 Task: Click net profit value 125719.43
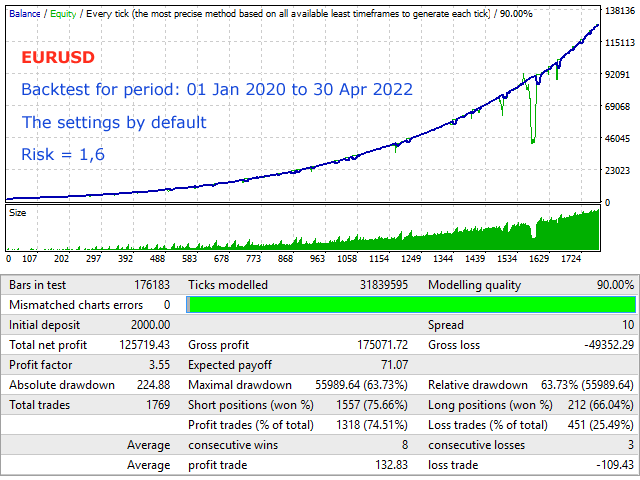coord(144,345)
